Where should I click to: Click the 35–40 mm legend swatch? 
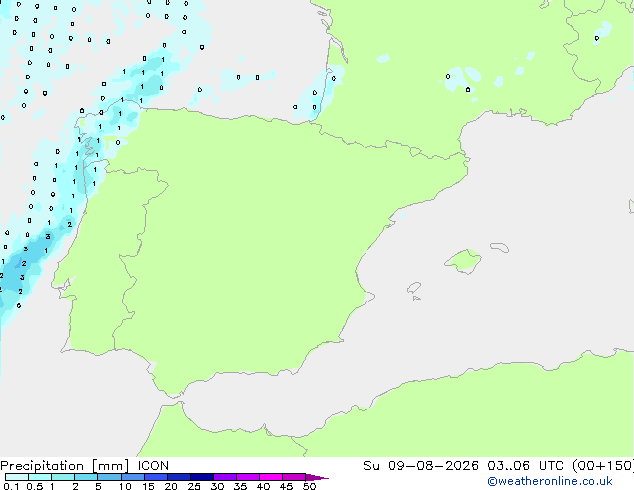tap(247, 477)
